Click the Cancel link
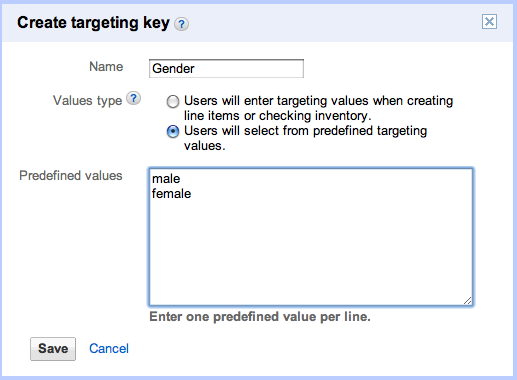Viewport: 517px width, 380px height. click(109, 349)
